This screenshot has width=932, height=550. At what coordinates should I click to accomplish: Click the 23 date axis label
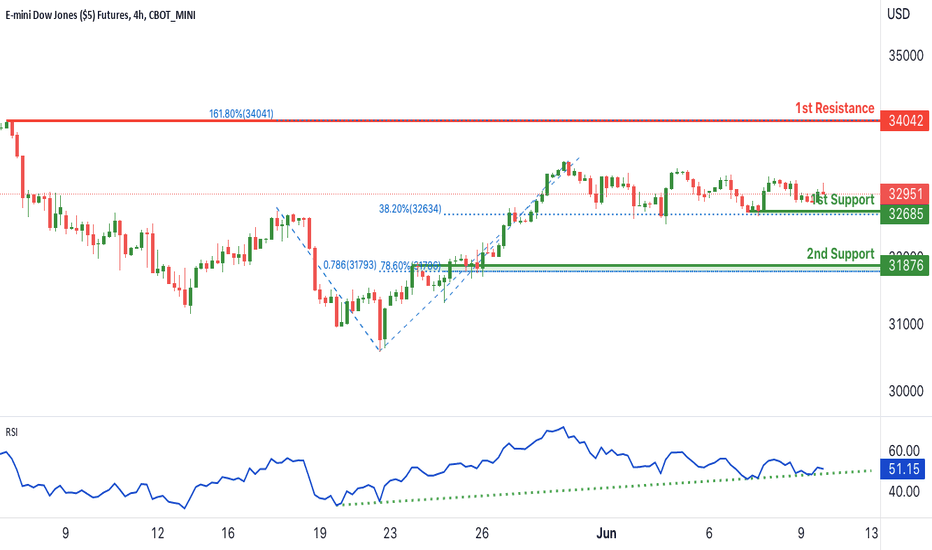(x=389, y=533)
